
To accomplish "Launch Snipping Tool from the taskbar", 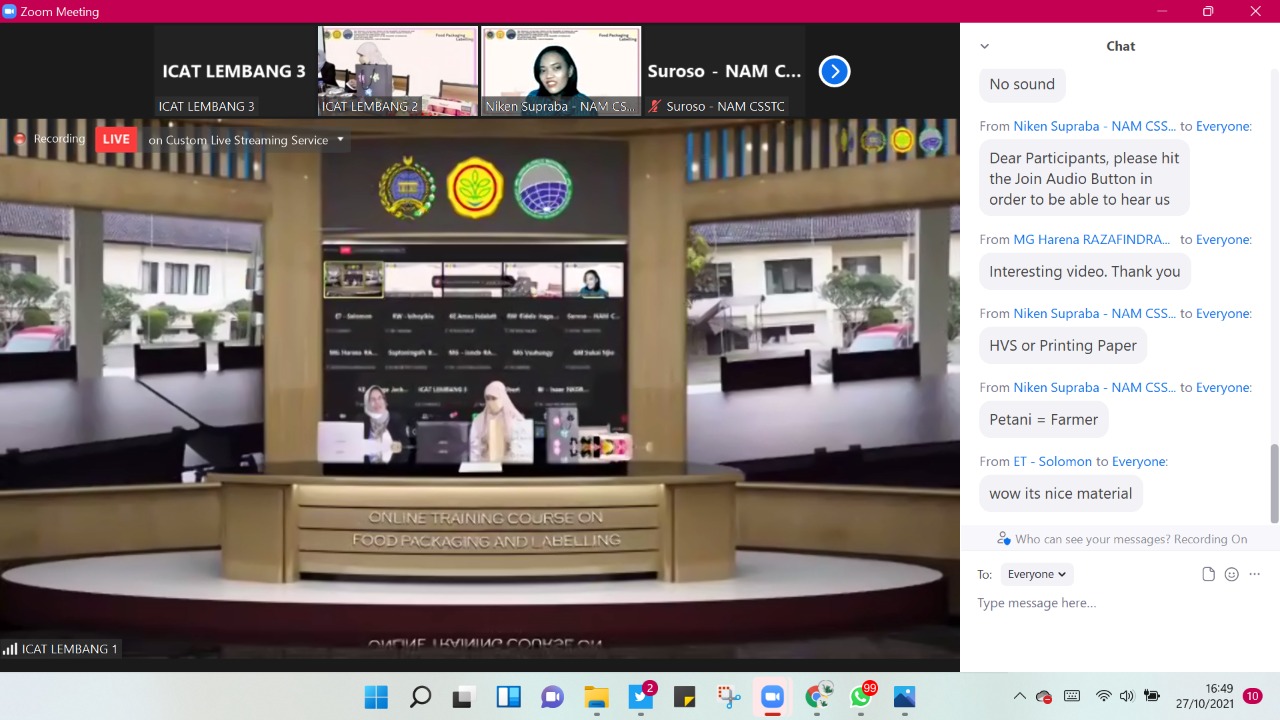I will click(729, 697).
